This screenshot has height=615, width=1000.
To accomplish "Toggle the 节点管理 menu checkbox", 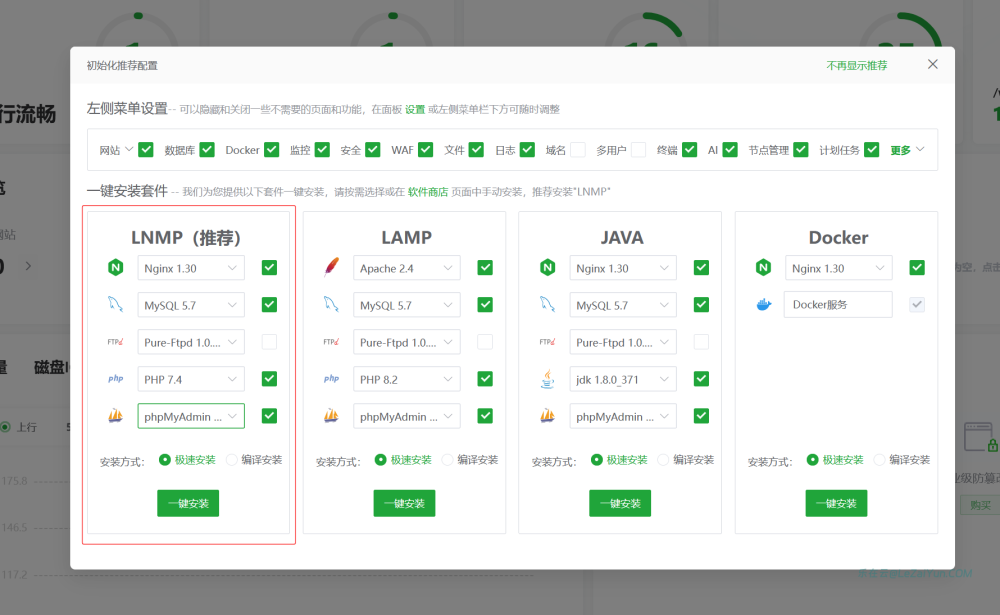I will pyautogui.click(x=801, y=150).
